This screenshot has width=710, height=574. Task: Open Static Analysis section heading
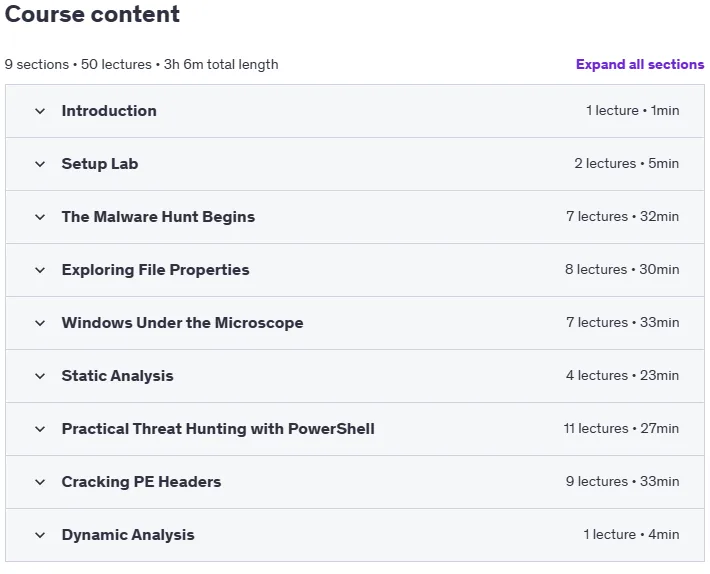coord(117,376)
